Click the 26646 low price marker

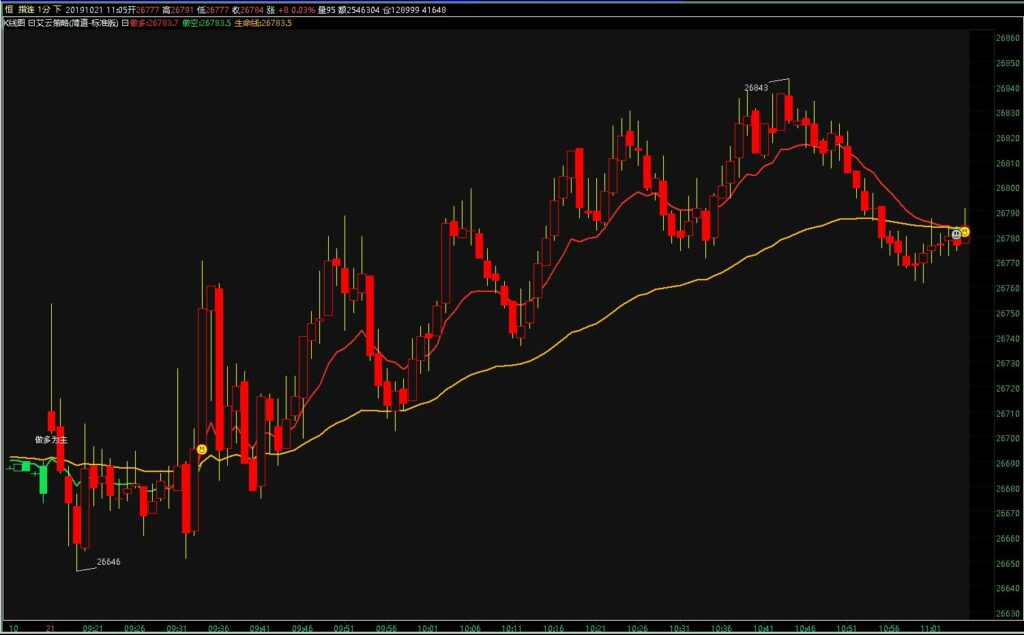coord(108,562)
